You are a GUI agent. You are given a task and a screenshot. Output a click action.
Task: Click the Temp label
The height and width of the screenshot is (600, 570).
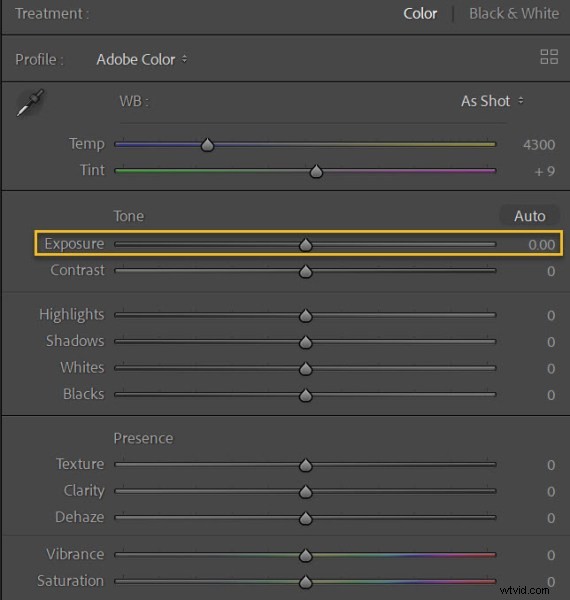pos(87,144)
